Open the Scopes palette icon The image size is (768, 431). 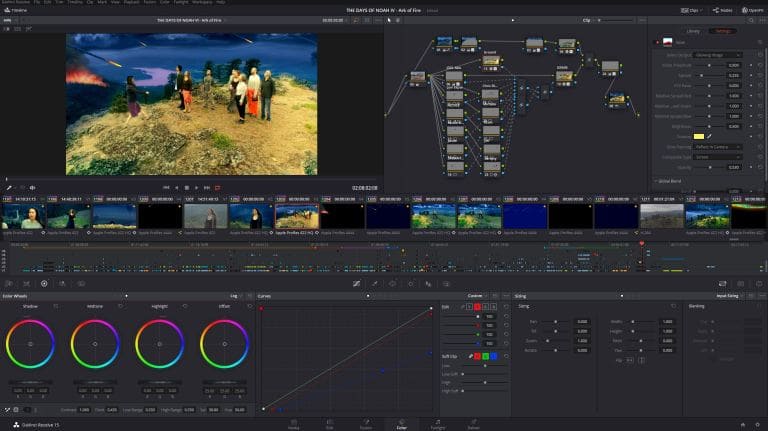(x=741, y=284)
